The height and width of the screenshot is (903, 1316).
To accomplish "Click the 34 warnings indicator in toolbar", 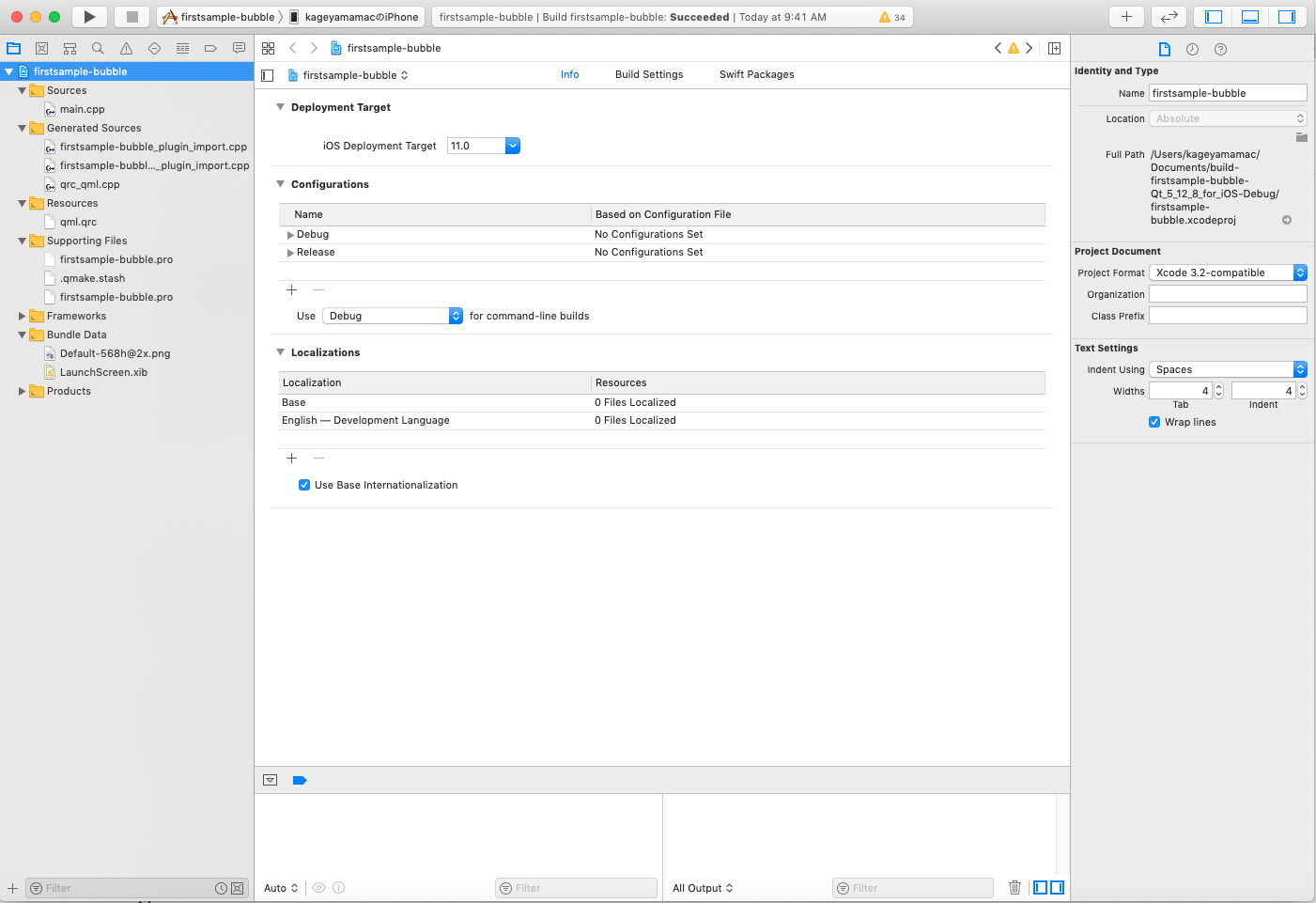I will pos(892,17).
